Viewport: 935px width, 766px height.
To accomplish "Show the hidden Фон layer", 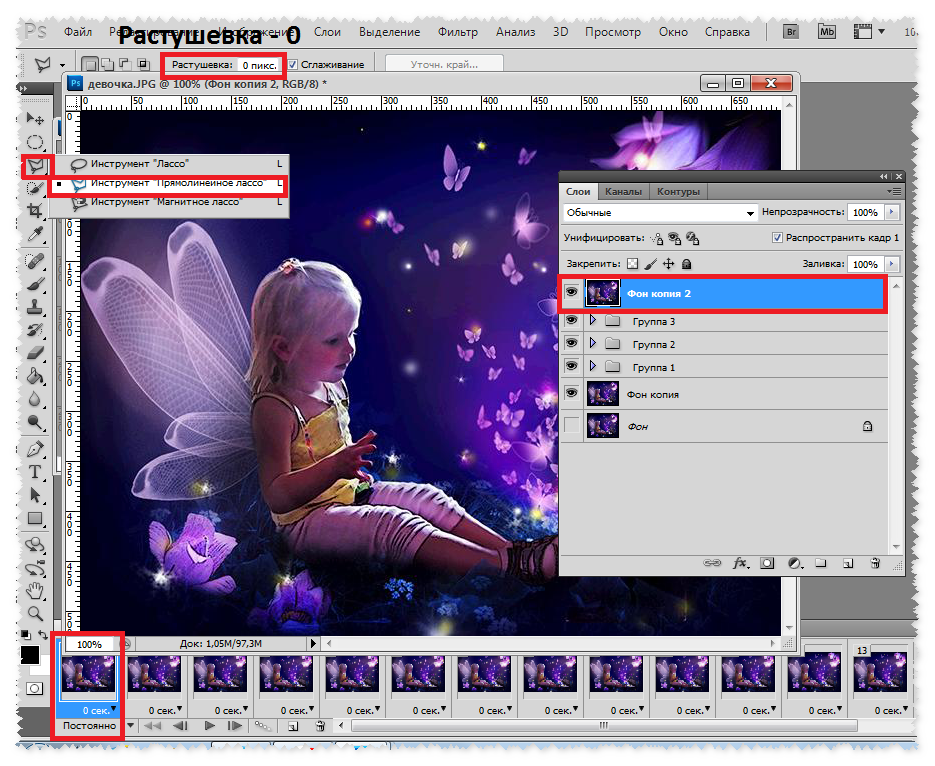I will (571, 426).
